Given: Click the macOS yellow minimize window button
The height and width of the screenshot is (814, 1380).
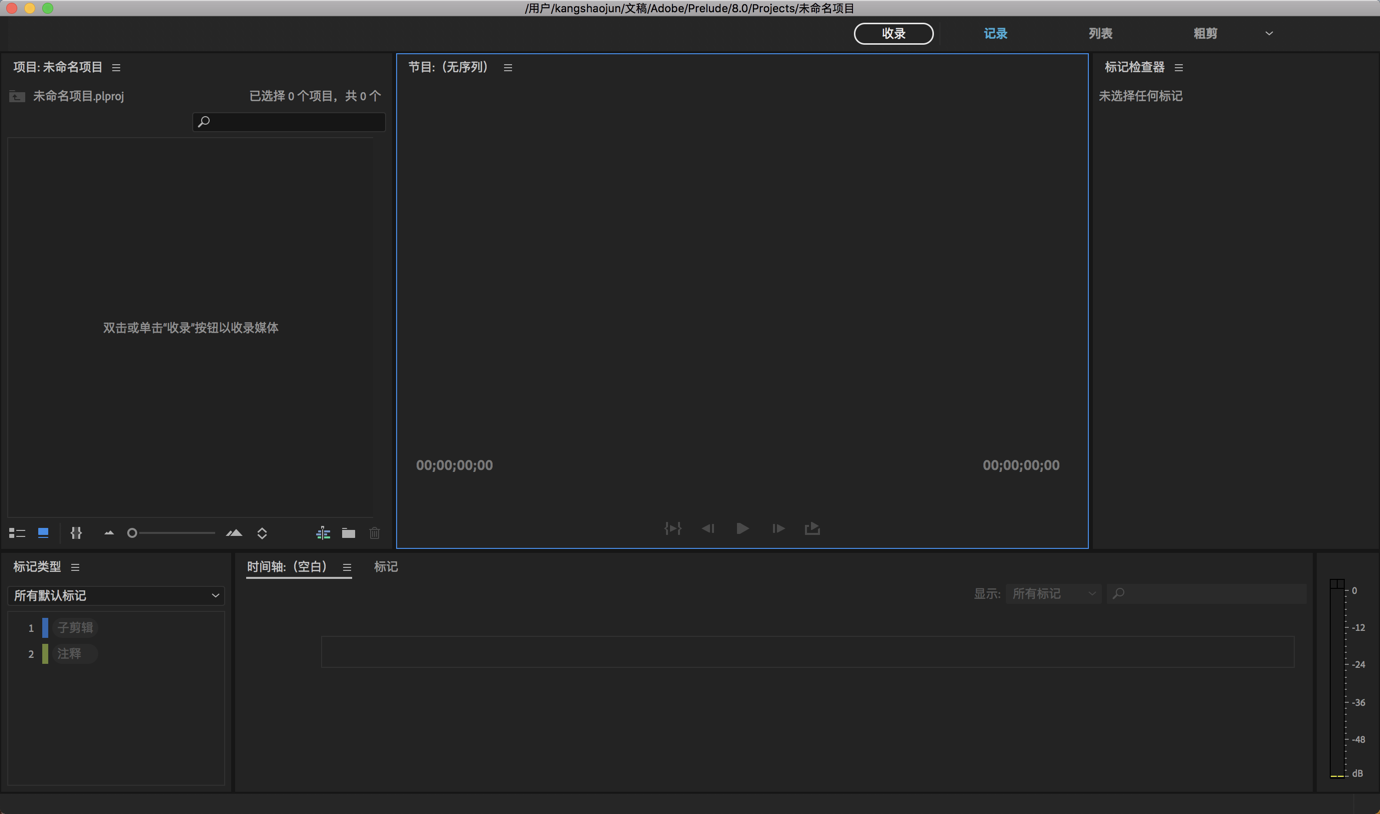Looking at the screenshot, I should pos(29,8).
